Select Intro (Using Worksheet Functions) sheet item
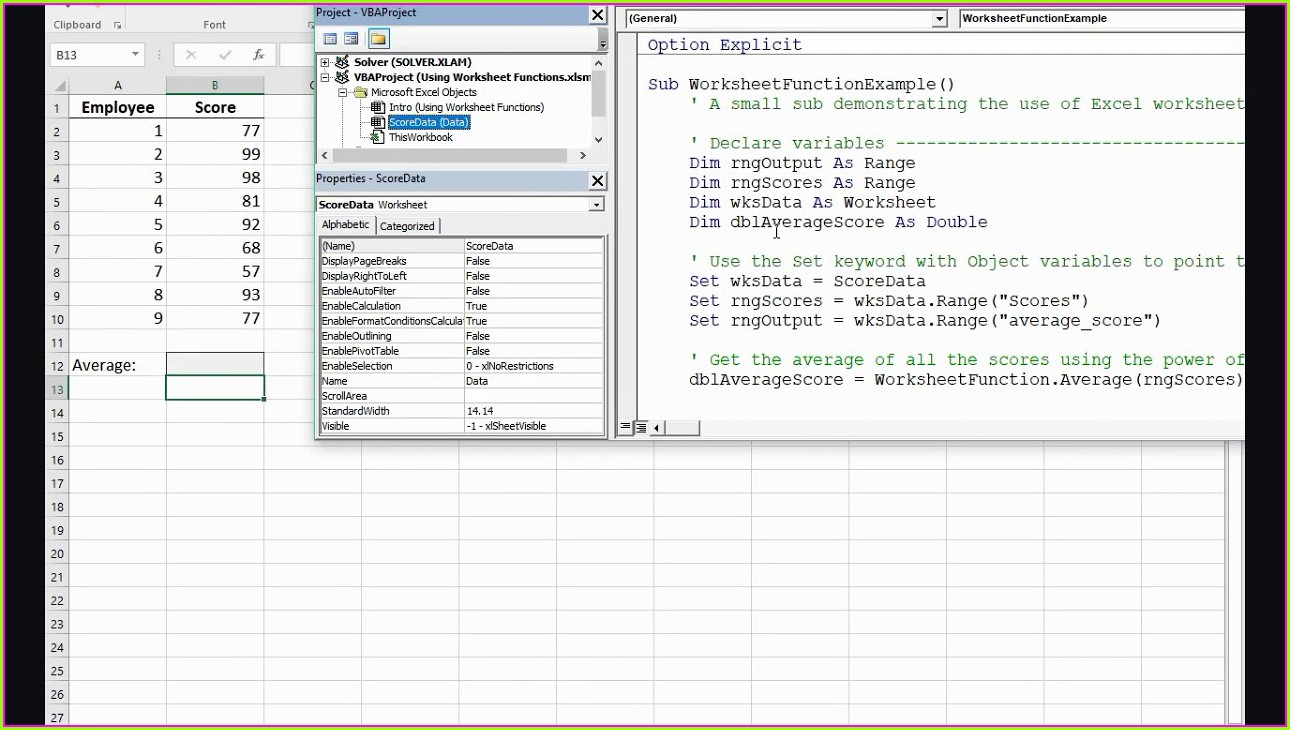This screenshot has width=1290, height=730. (x=466, y=107)
